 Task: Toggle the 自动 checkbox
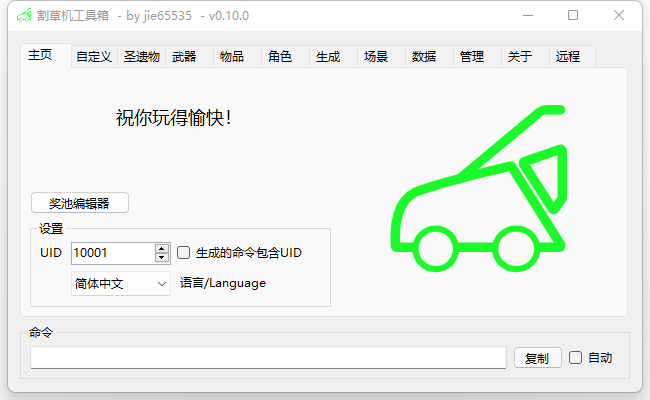575,357
